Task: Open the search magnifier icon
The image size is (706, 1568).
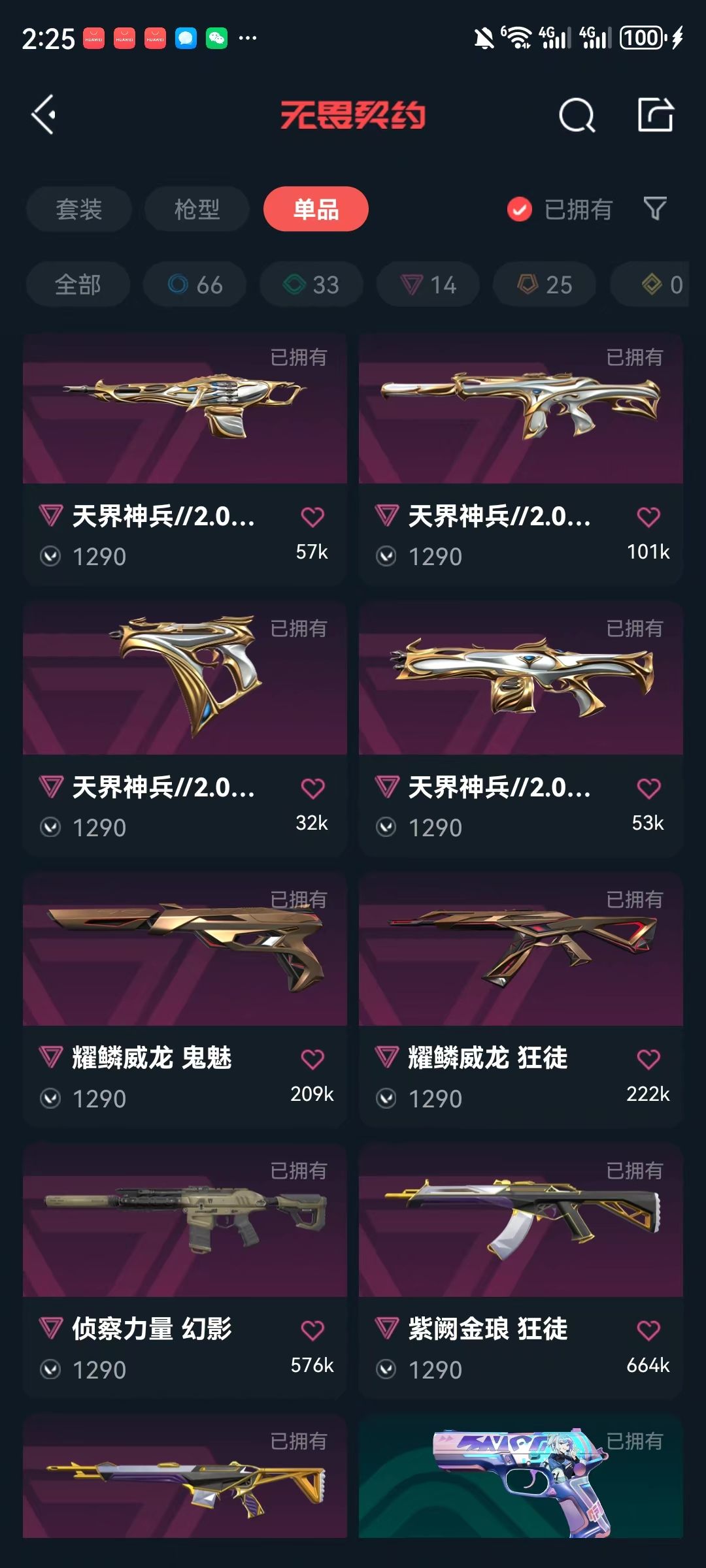Action: coord(577,116)
